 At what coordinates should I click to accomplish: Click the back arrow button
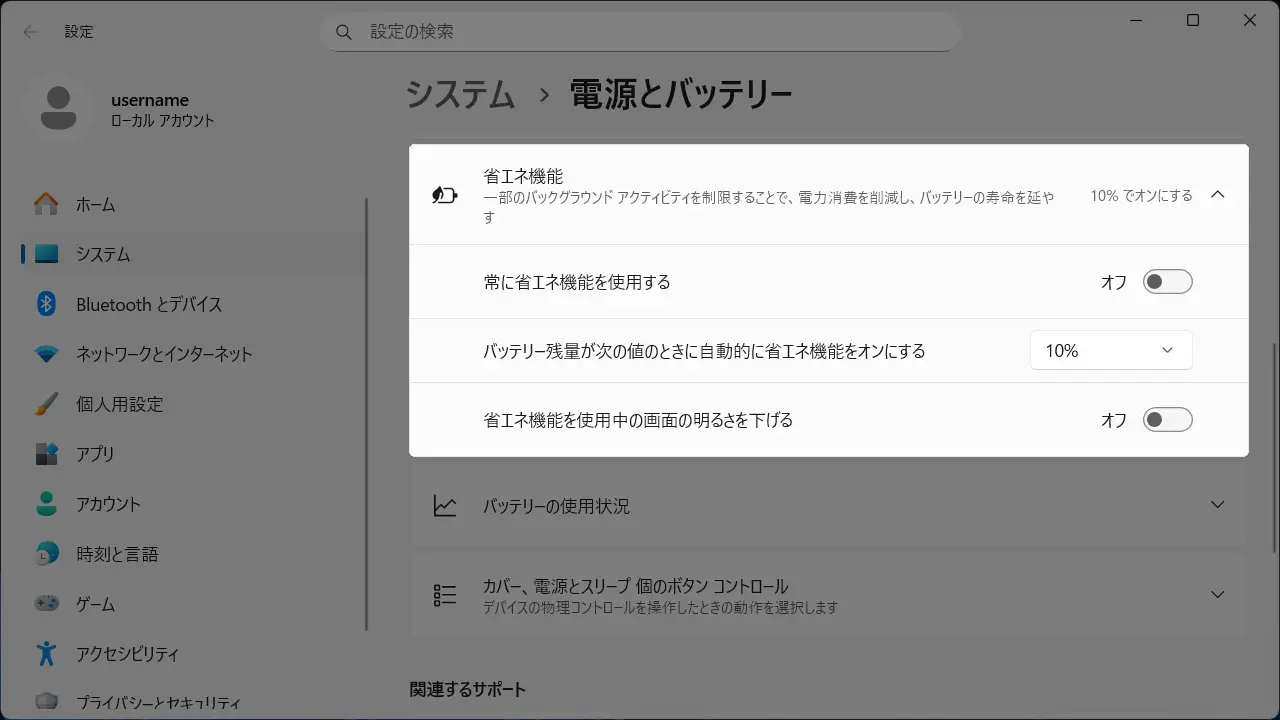(x=31, y=32)
